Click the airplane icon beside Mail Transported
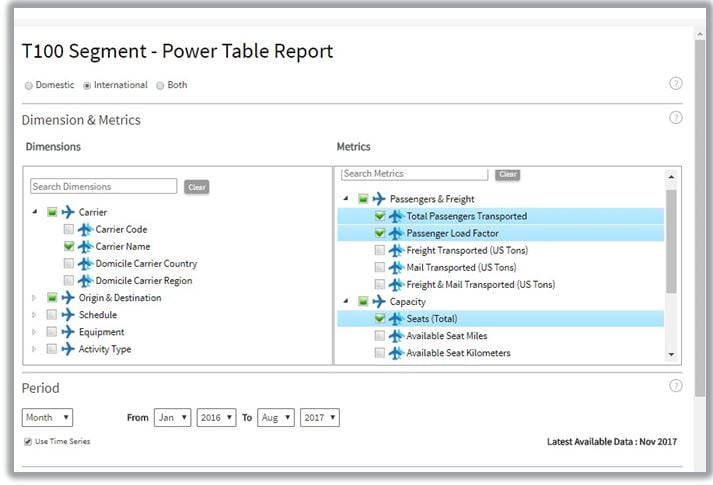 pyautogui.click(x=395, y=267)
